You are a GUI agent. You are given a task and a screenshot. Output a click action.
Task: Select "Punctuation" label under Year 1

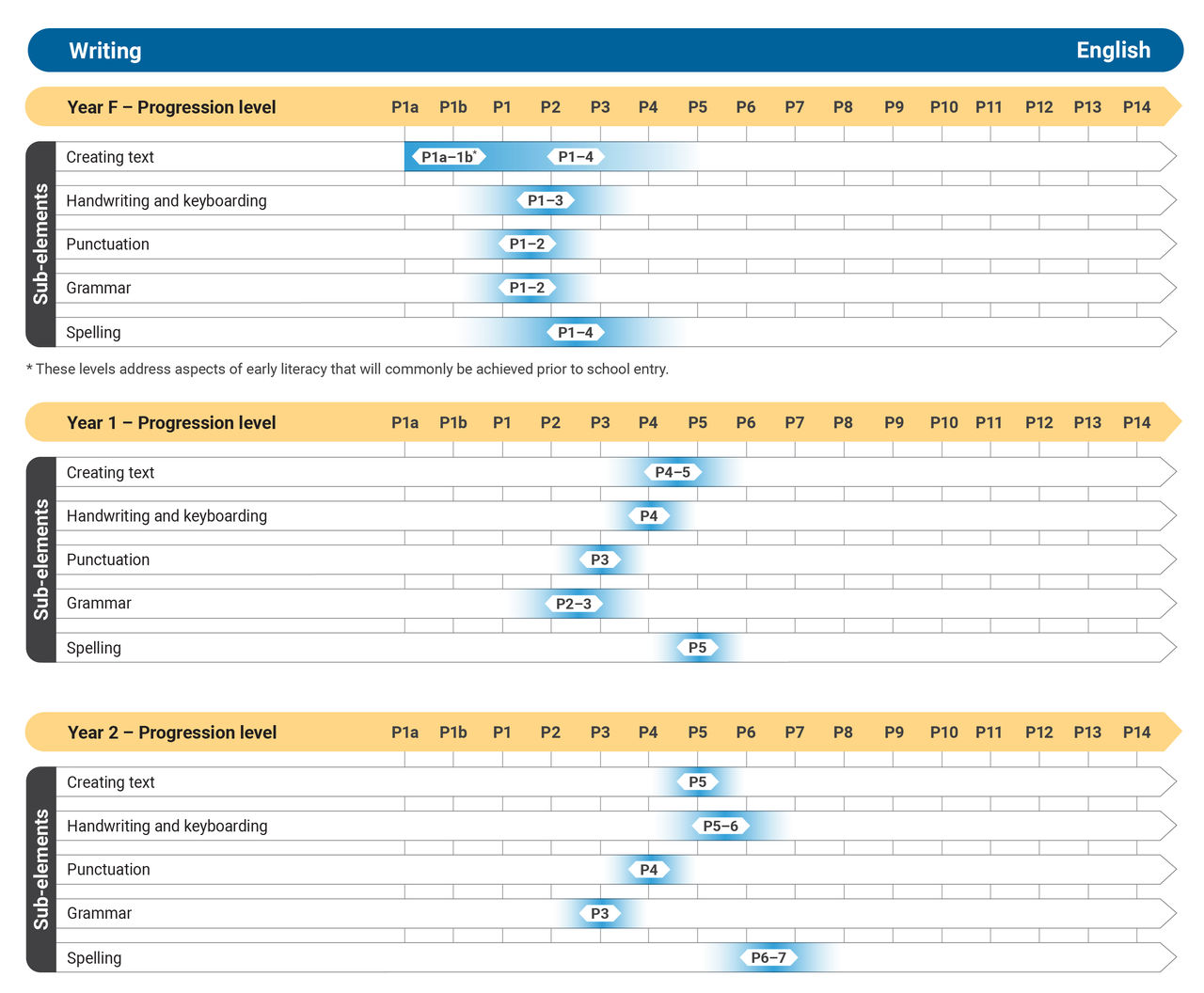pyautogui.click(x=107, y=560)
